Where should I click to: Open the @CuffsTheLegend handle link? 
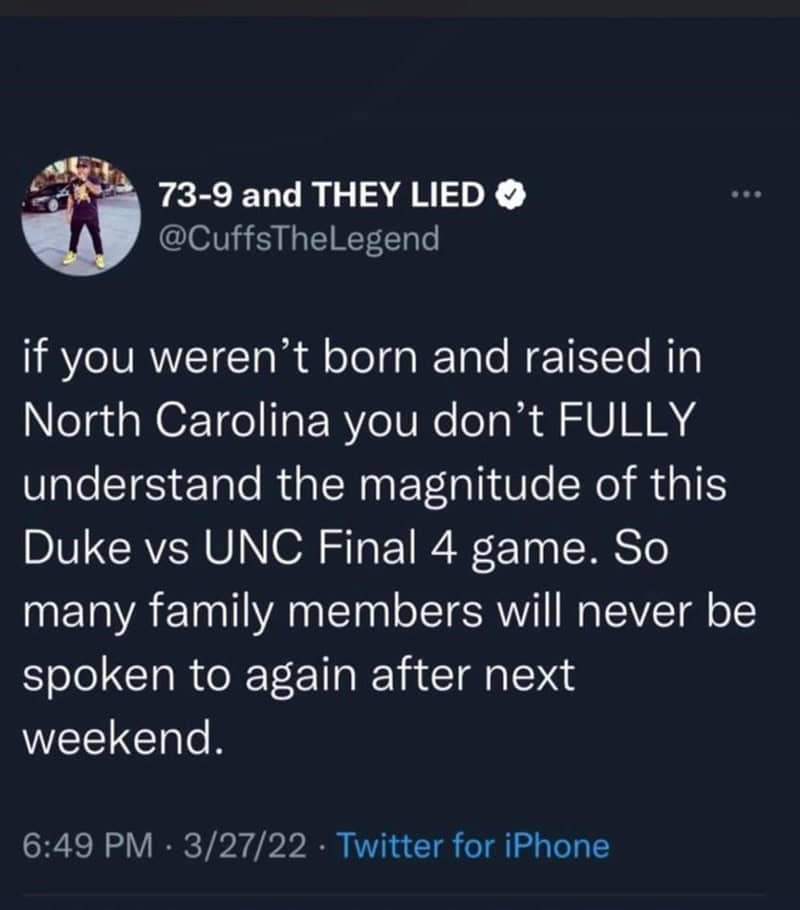point(299,240)
